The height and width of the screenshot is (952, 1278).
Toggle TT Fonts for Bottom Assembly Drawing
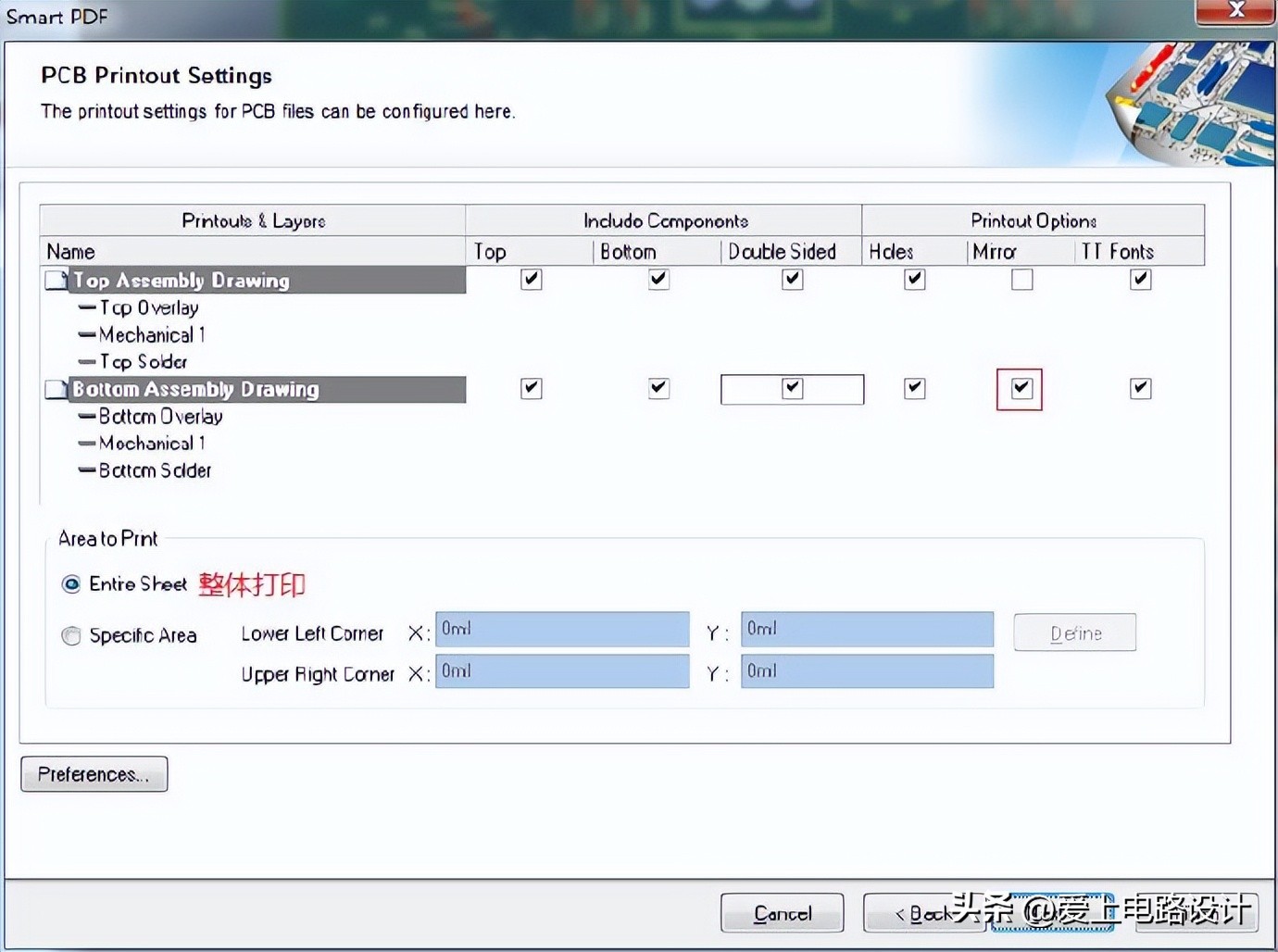tap(1140, 388)
